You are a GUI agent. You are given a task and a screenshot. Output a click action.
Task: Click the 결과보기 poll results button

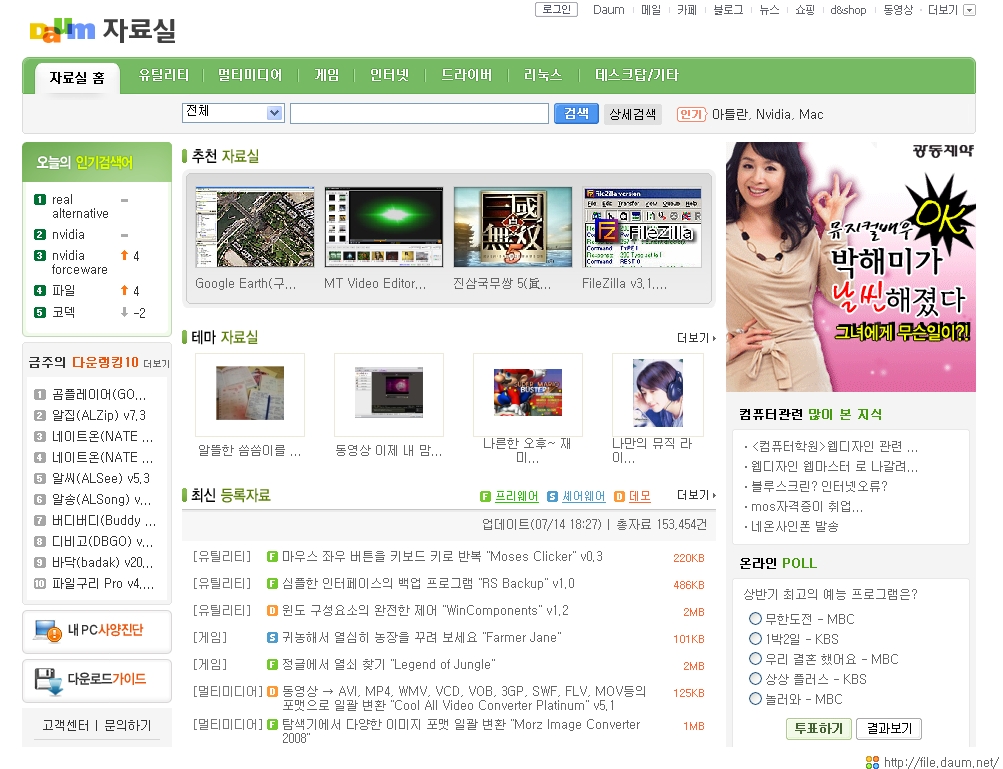[888, 729]
